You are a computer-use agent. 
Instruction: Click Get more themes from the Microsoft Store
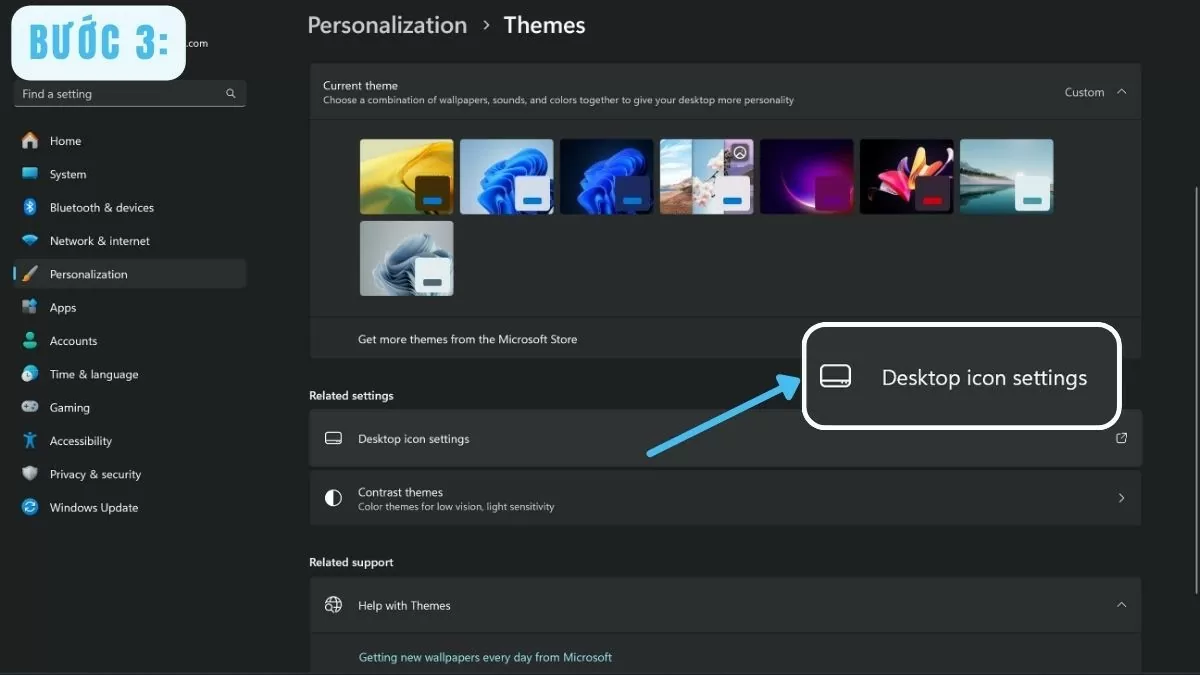[x=467, y=339]
